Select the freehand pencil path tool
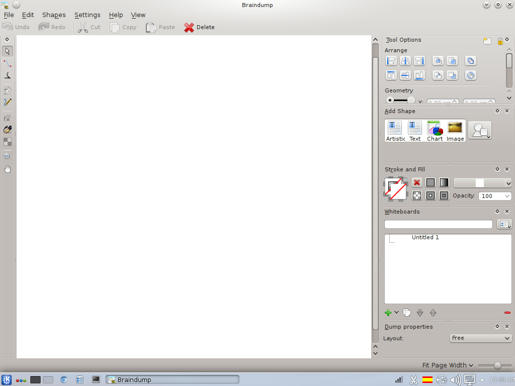 click(7, 102)
